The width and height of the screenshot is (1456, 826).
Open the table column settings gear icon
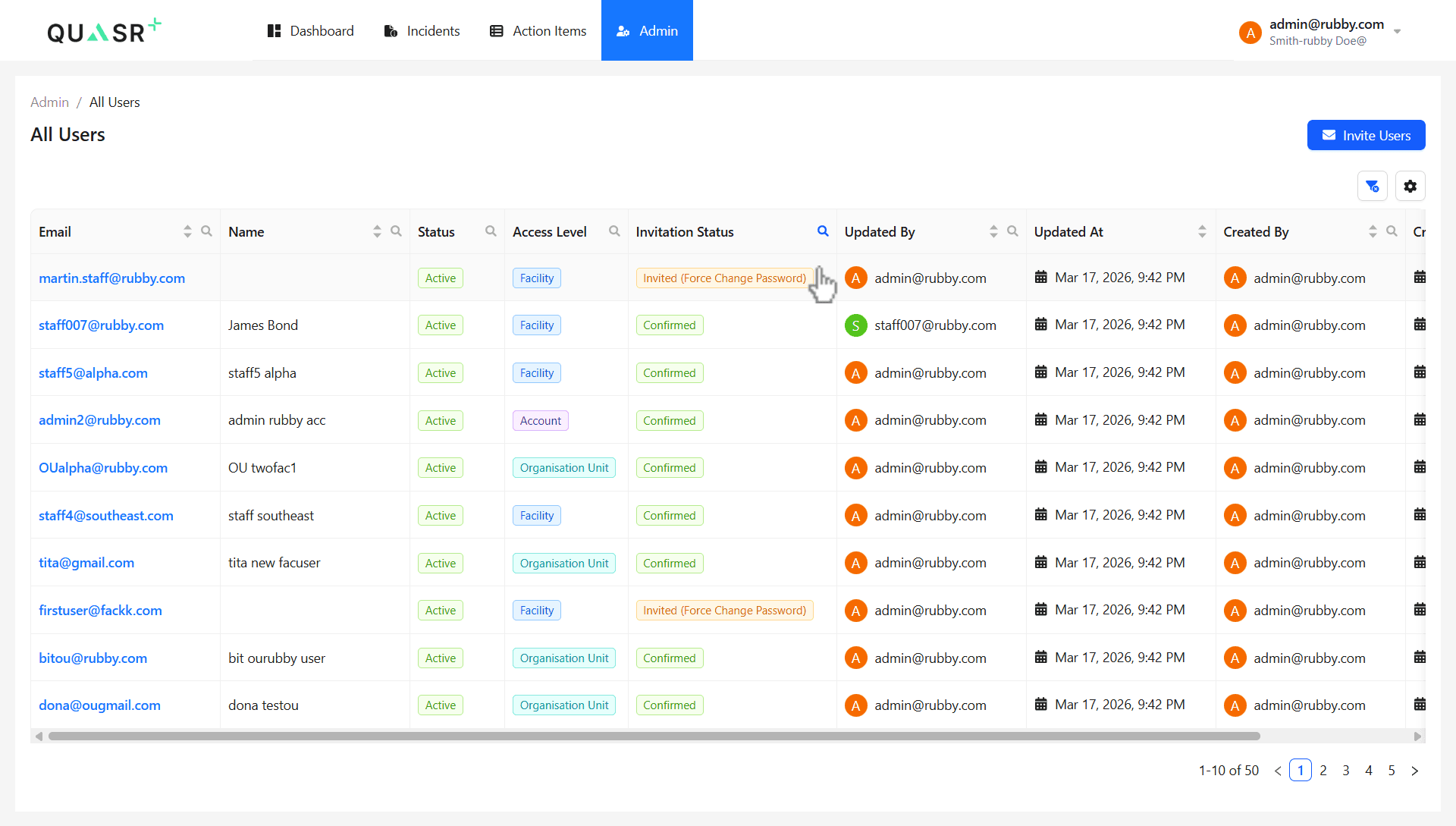point(1410,186)
